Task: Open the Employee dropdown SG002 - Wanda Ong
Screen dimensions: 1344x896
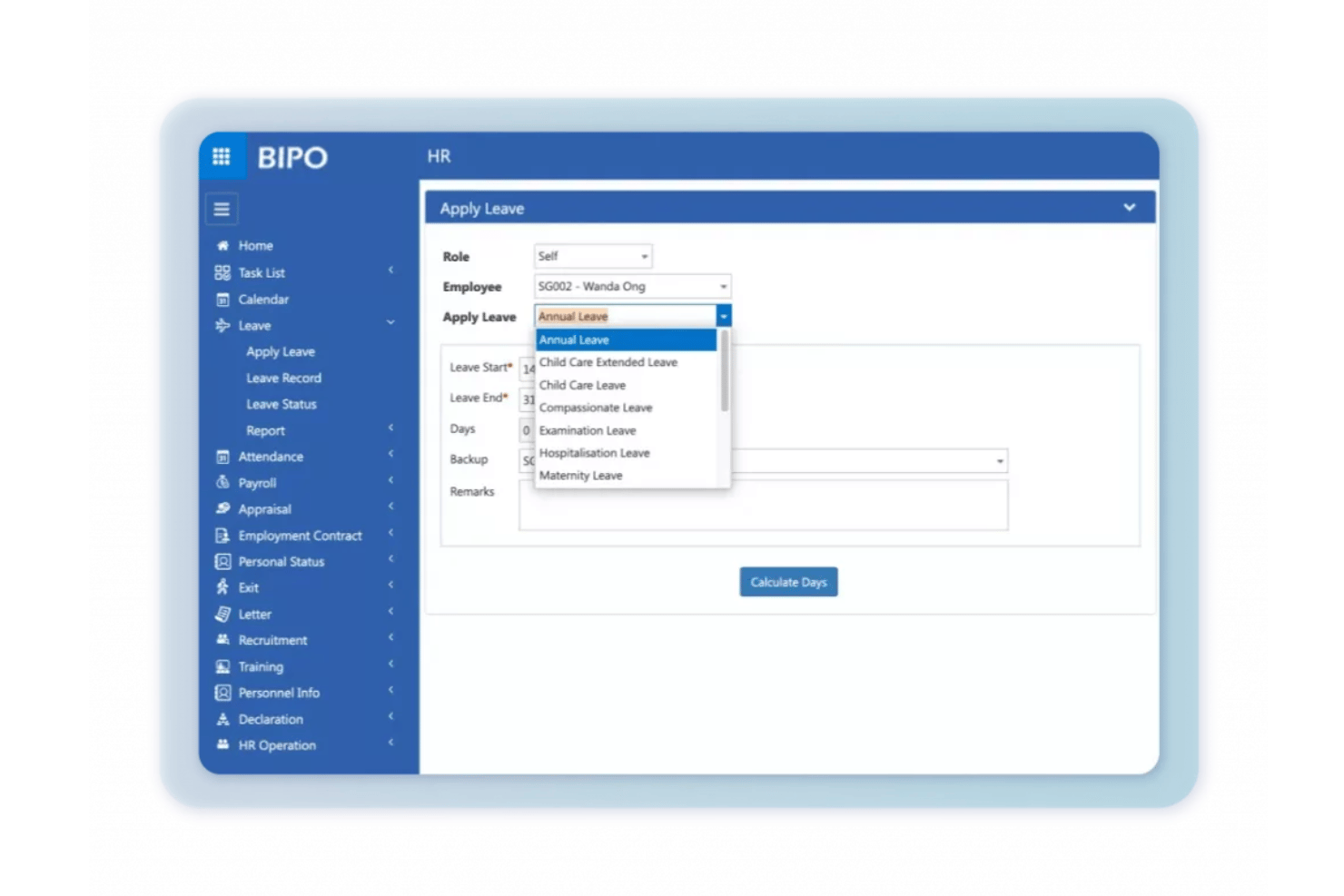Action: [632, 286]
